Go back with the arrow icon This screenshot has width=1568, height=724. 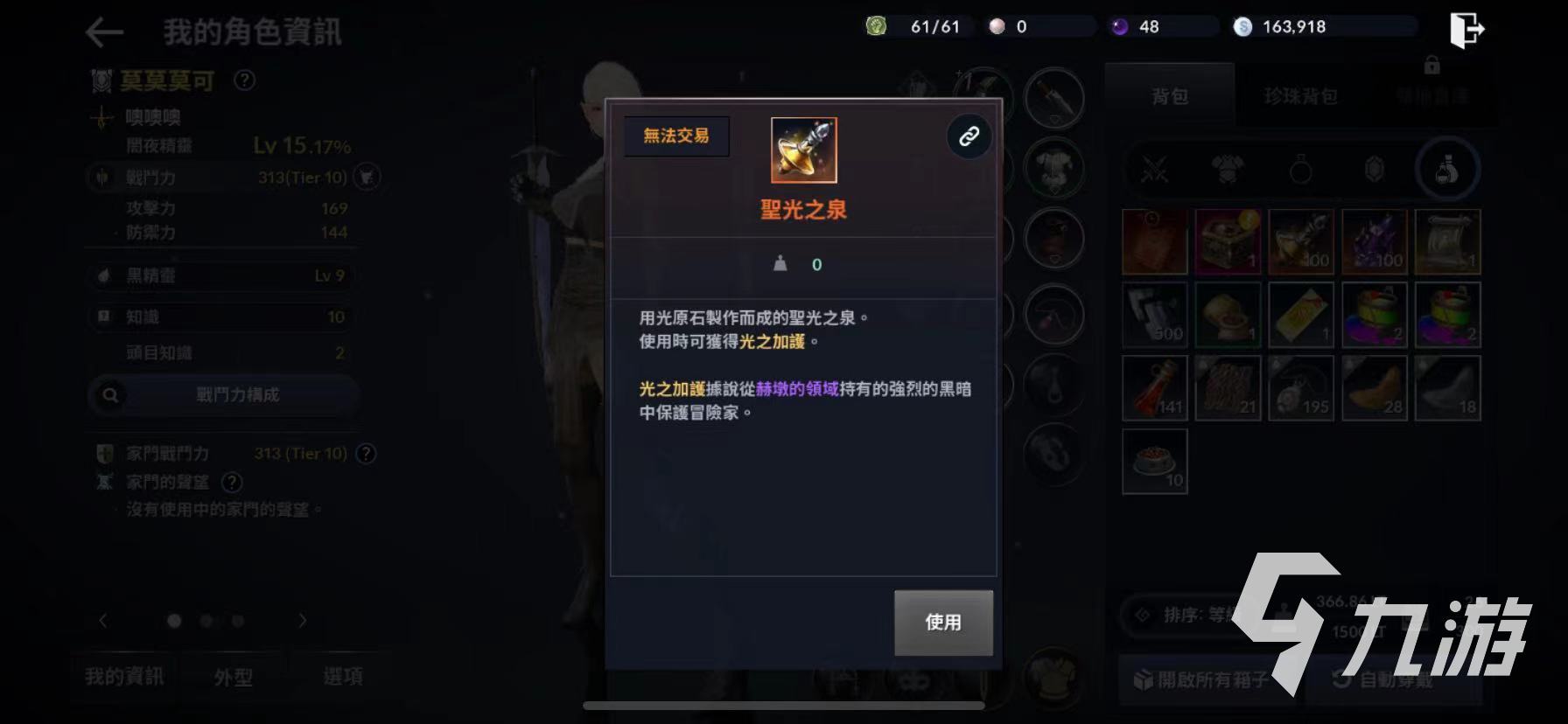(x=104, y=33)
